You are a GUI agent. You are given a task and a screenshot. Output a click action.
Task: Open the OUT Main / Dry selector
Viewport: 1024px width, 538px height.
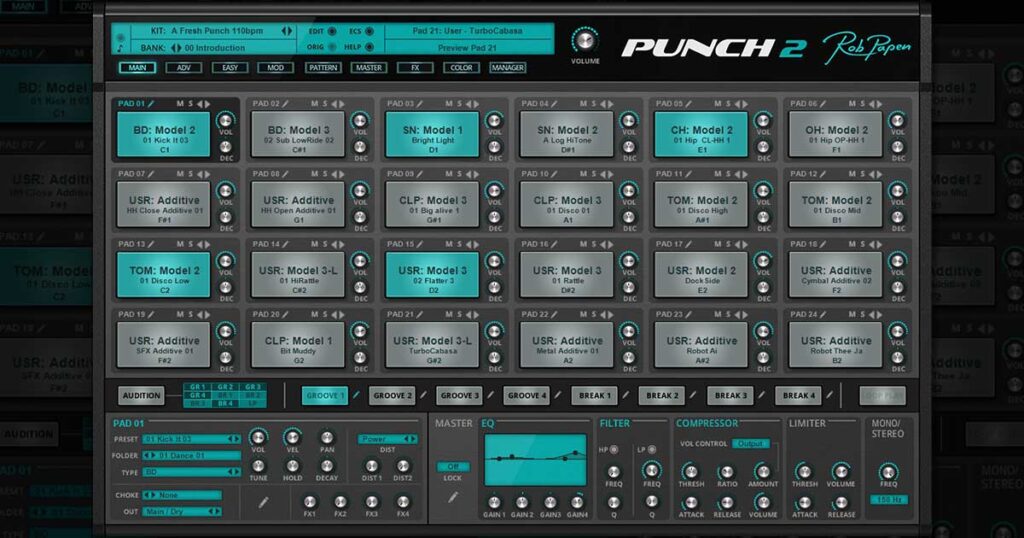(x=182, y=512)
